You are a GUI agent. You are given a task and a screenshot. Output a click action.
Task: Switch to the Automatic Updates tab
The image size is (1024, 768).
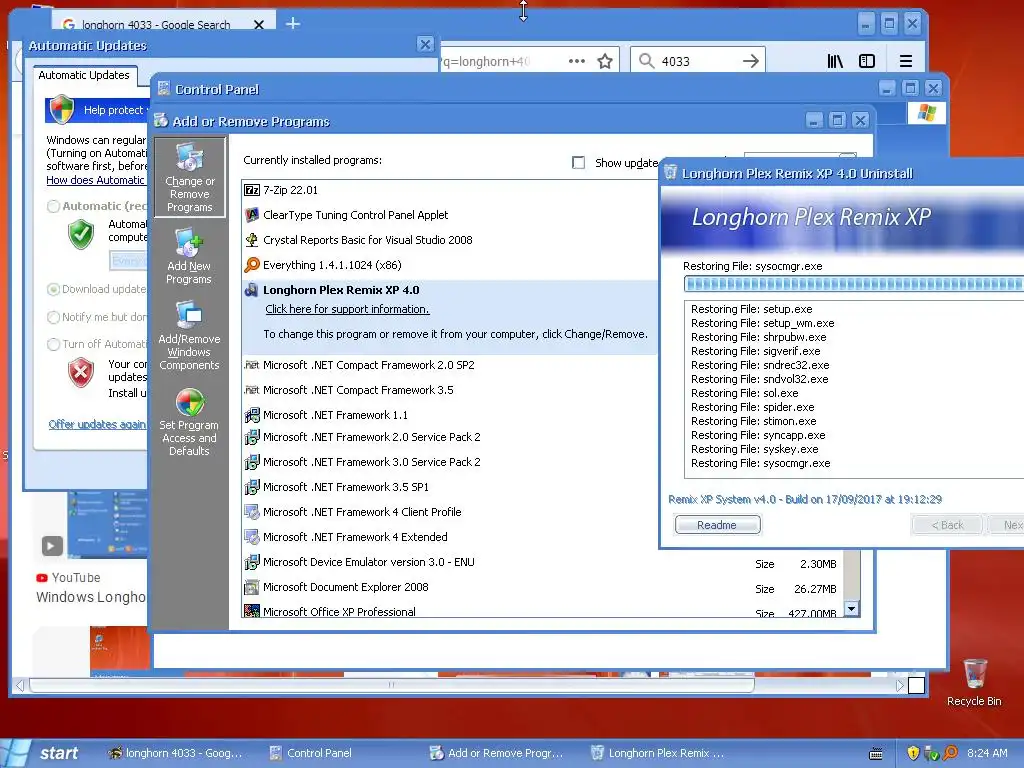[84, 75]
